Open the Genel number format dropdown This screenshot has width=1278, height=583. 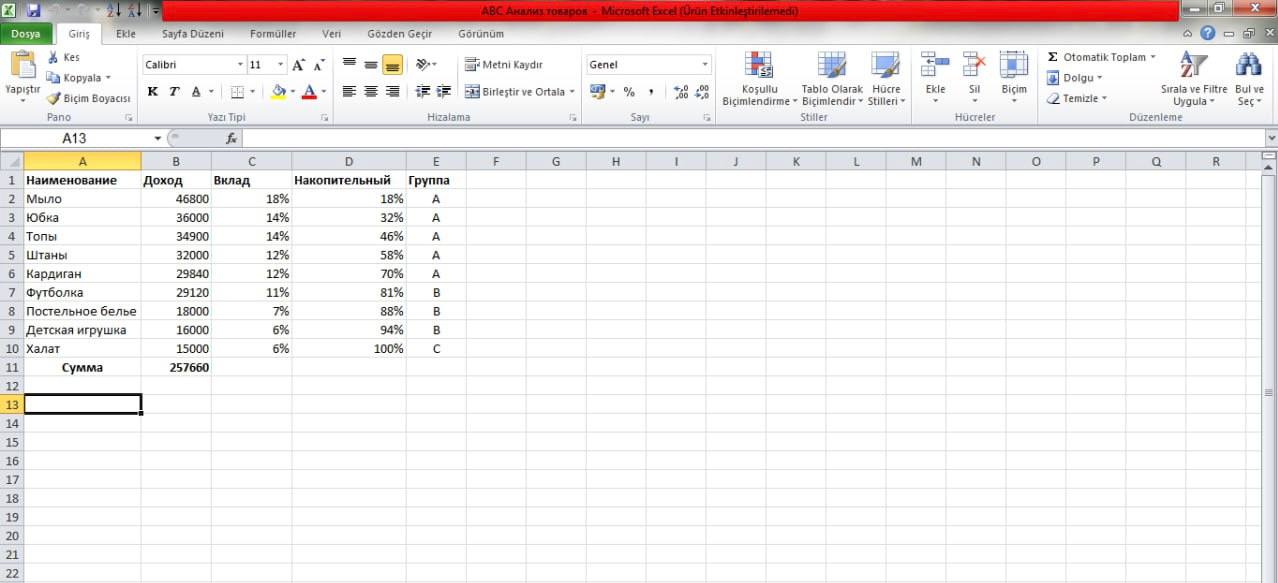(705, 65)
